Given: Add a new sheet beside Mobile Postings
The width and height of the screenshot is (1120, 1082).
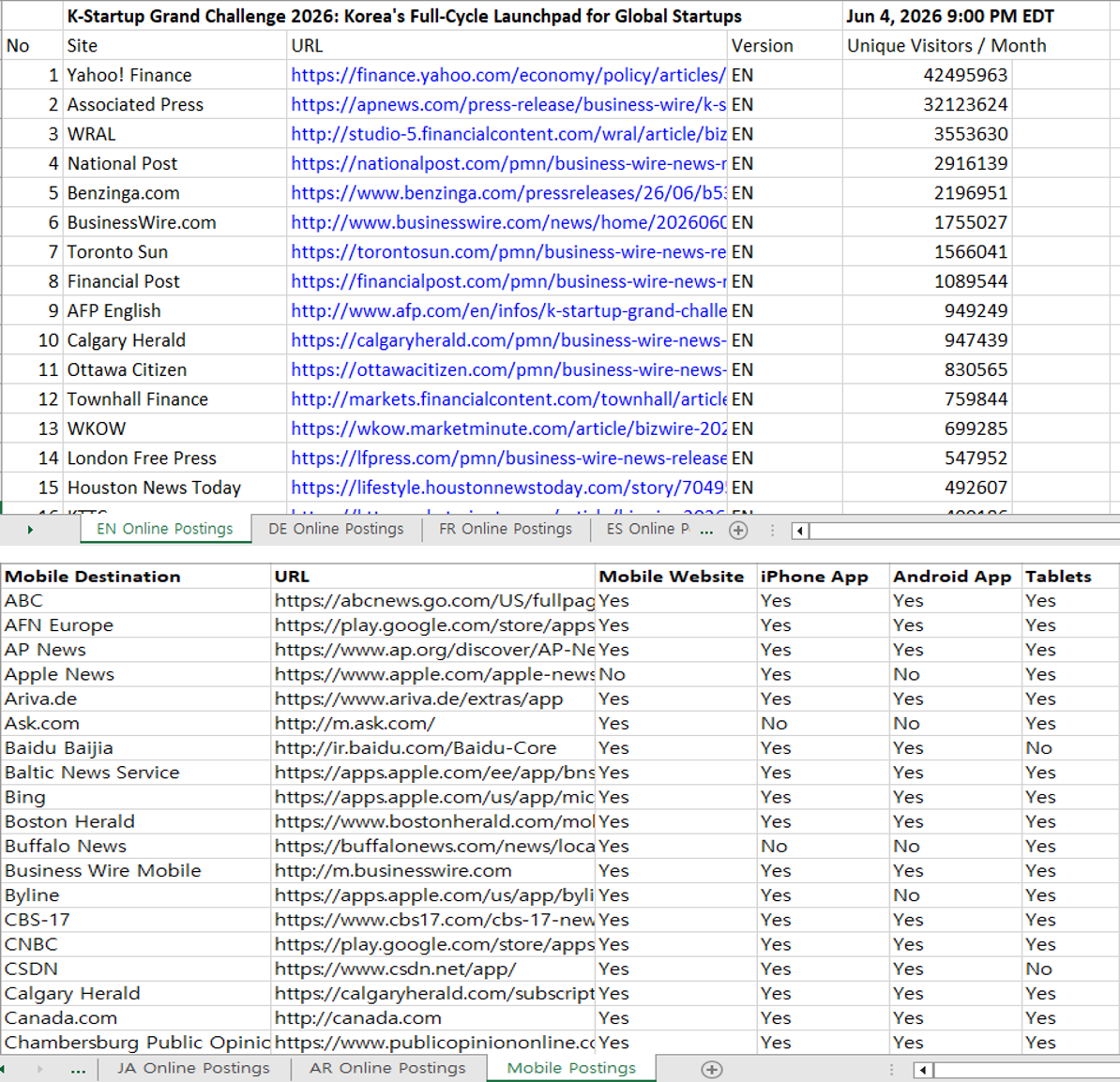Looking at the screenshot, I should (x=711, y=1069).
